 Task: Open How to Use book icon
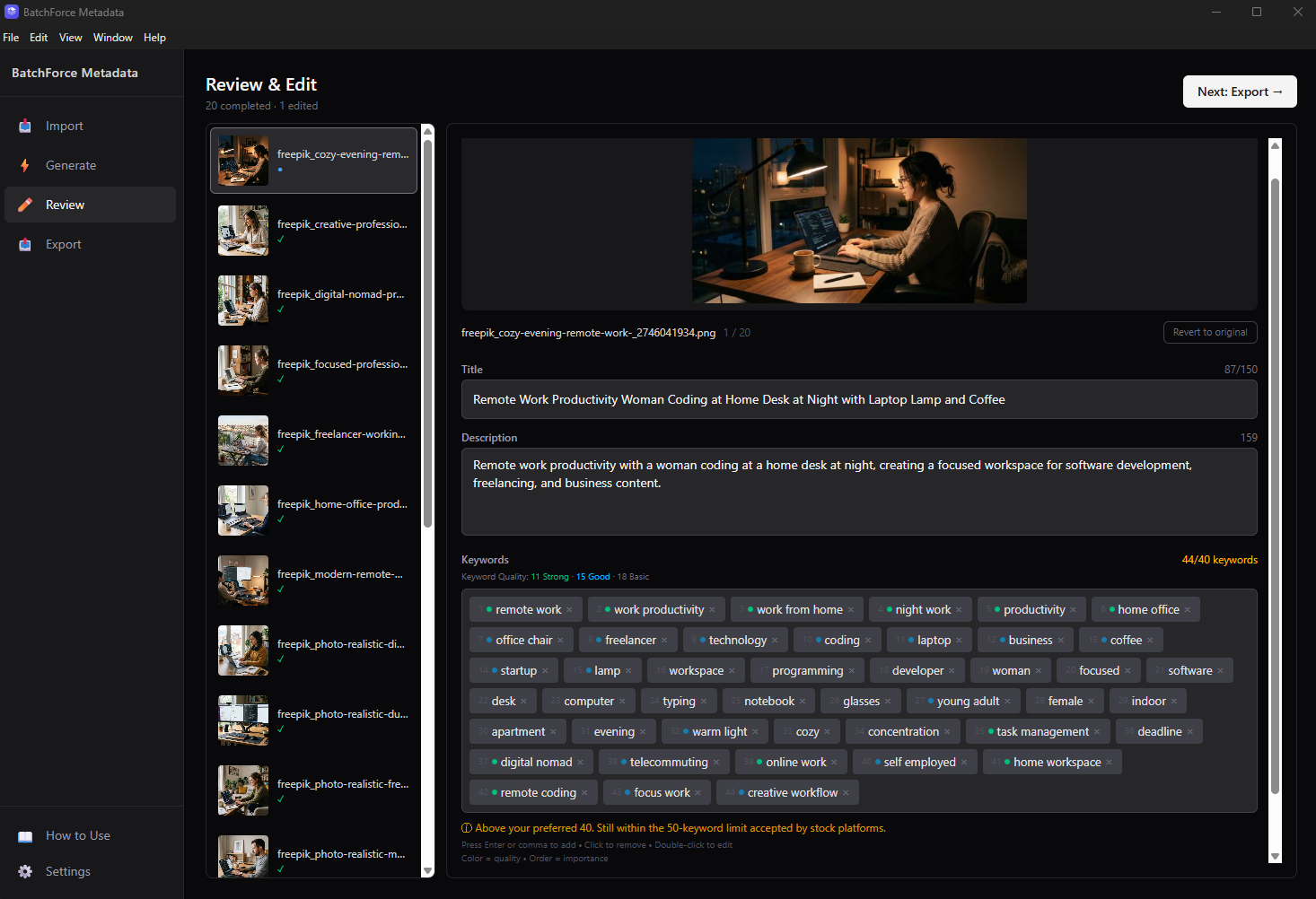tap(25, 836)
